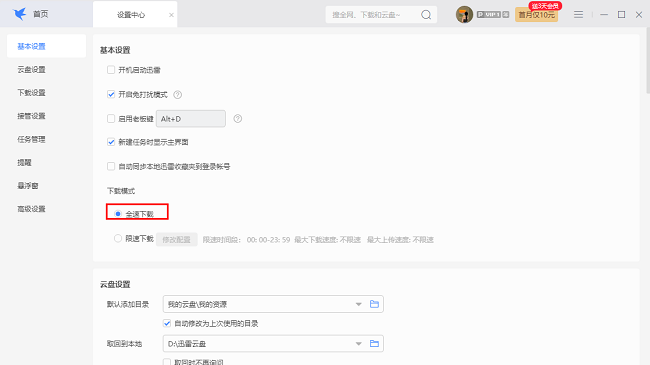Select 悬浮窗 in the sidebar
The width and height of the screenshot is (650, 365).
point(28,185)
